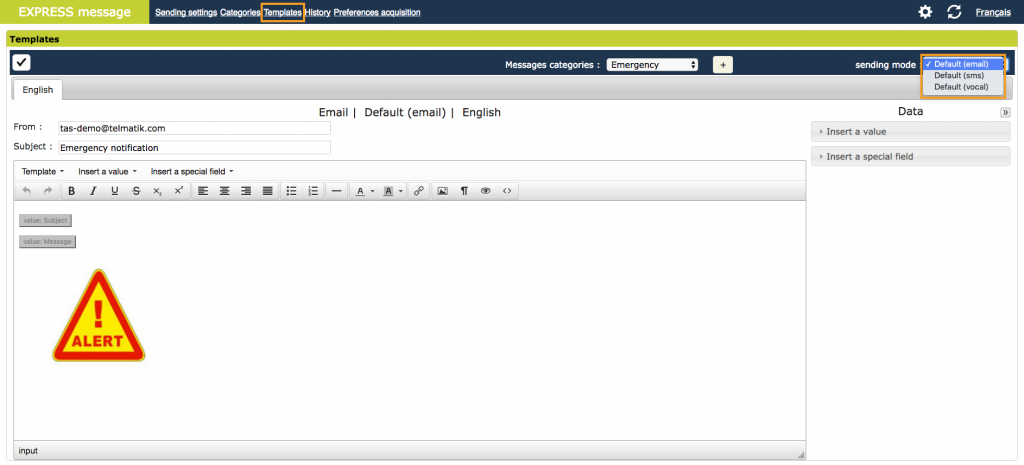Apply strikethrough formatting
The width and height of the screenshot is (1024, 465).
point(136,191)
